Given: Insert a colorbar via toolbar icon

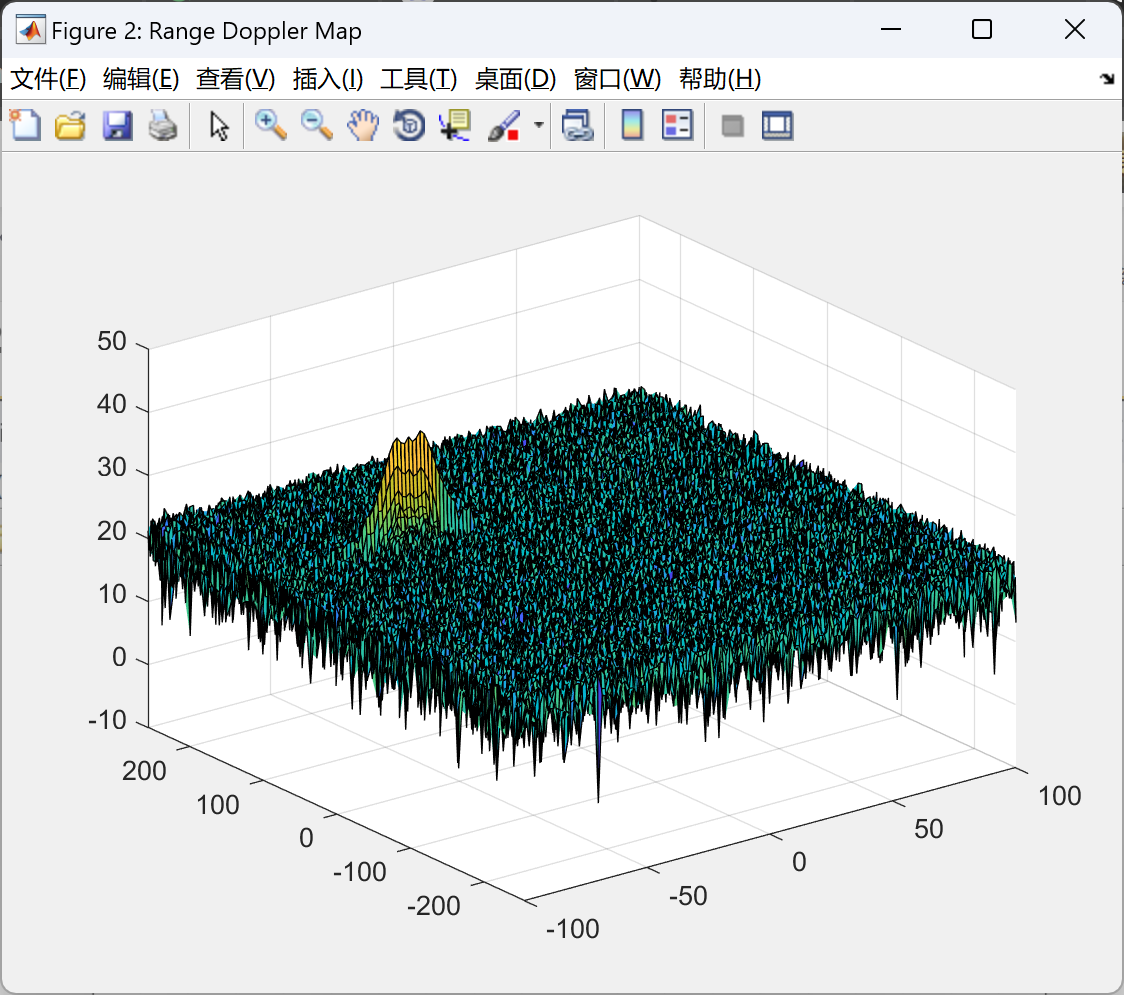Looking at the screenshot, I should 632,125.
